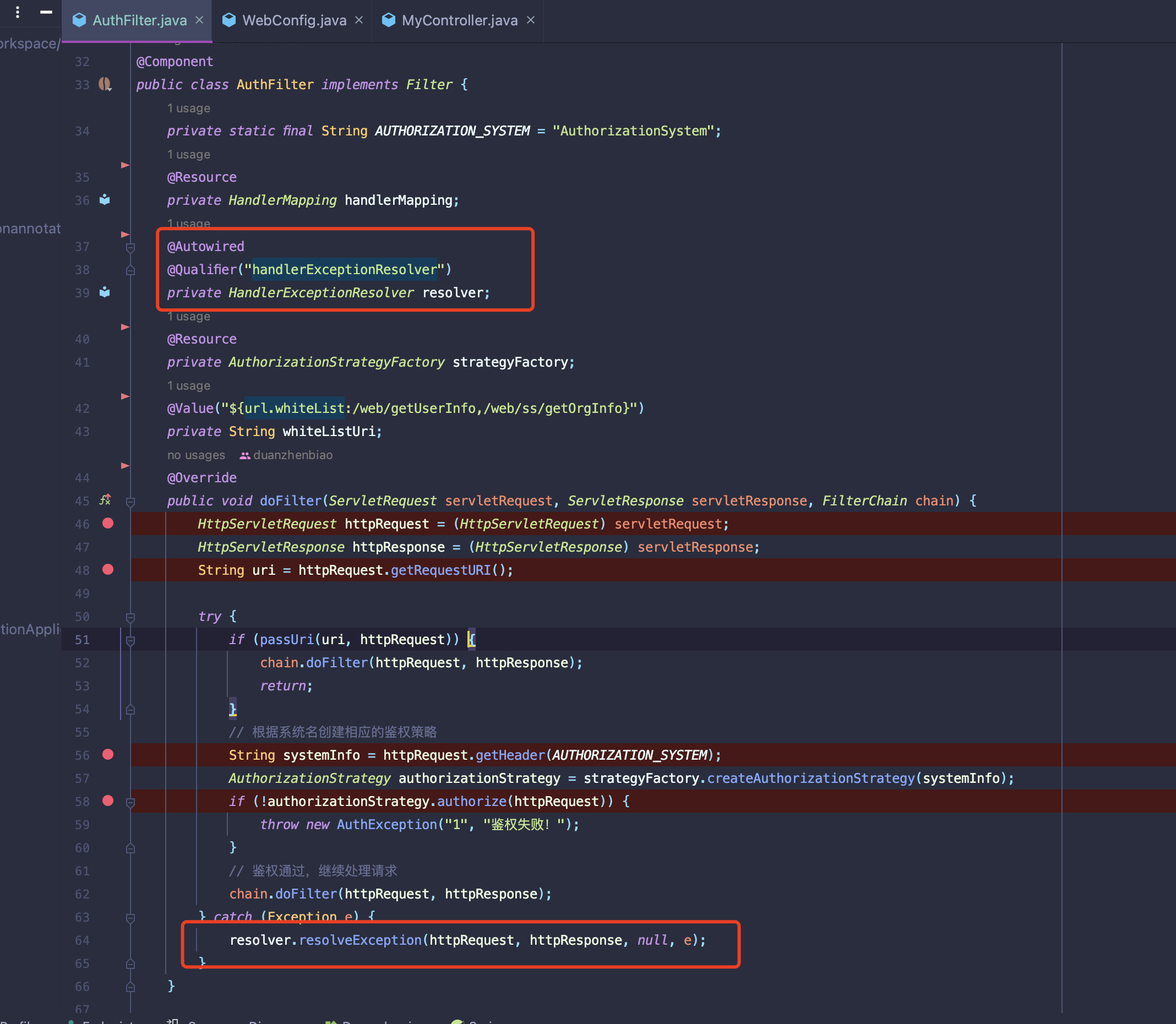Close the MyController.java tab
This screenshot has height=1024, width=1176.
(x=531, y=20)
